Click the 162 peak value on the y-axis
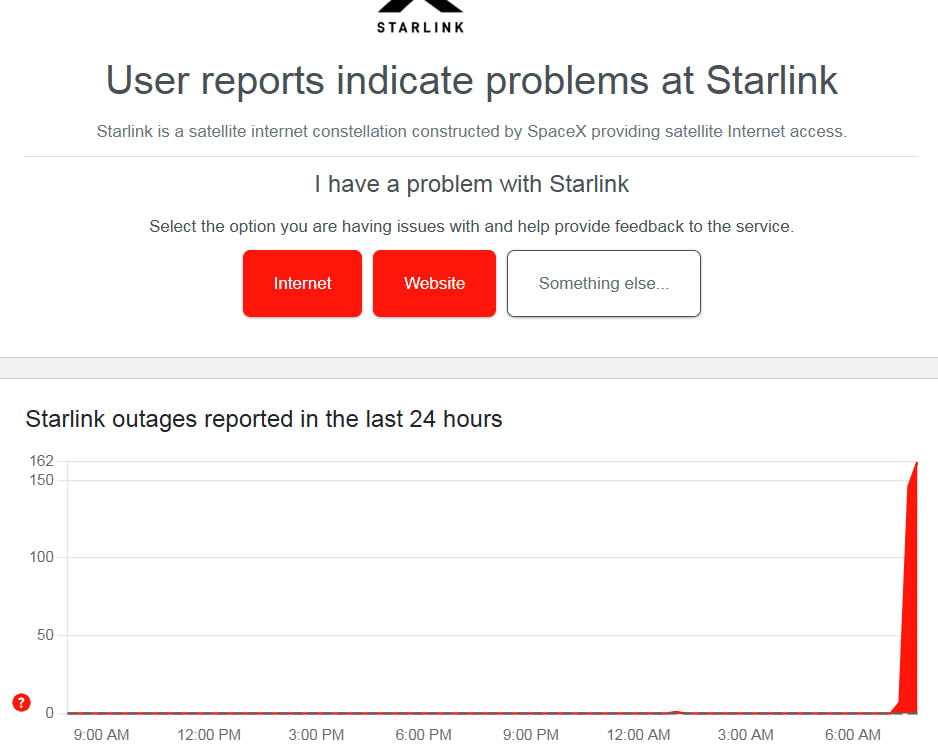This screenshot has height=755, width=938. pos(41,461)
